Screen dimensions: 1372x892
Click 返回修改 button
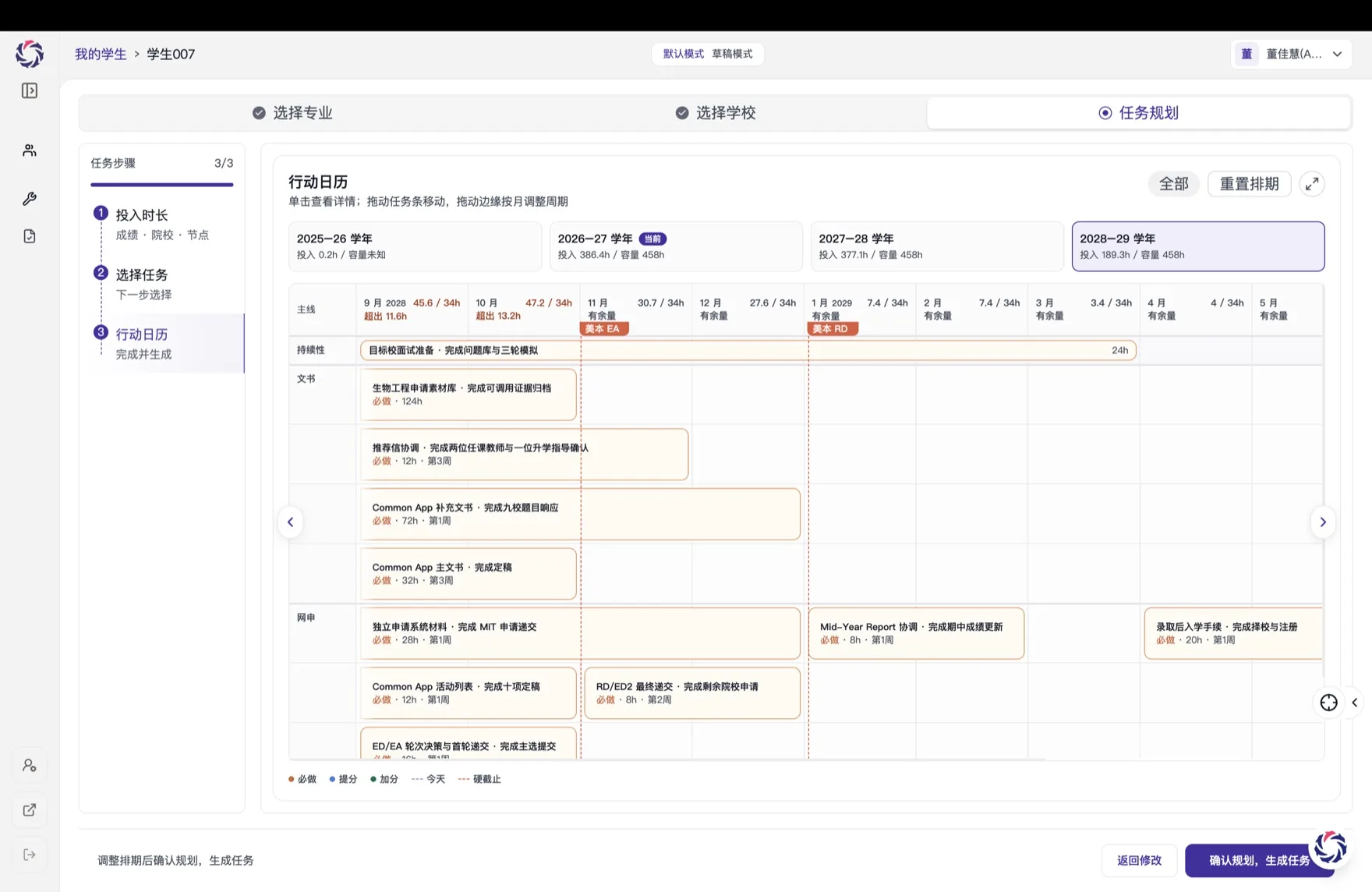pos(1139,861)
